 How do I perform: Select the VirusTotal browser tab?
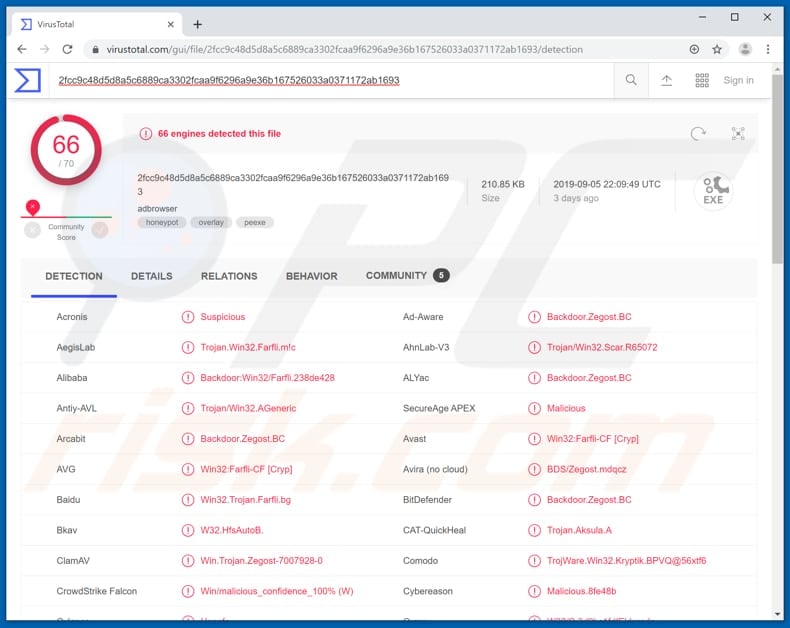tap(97, 24)
